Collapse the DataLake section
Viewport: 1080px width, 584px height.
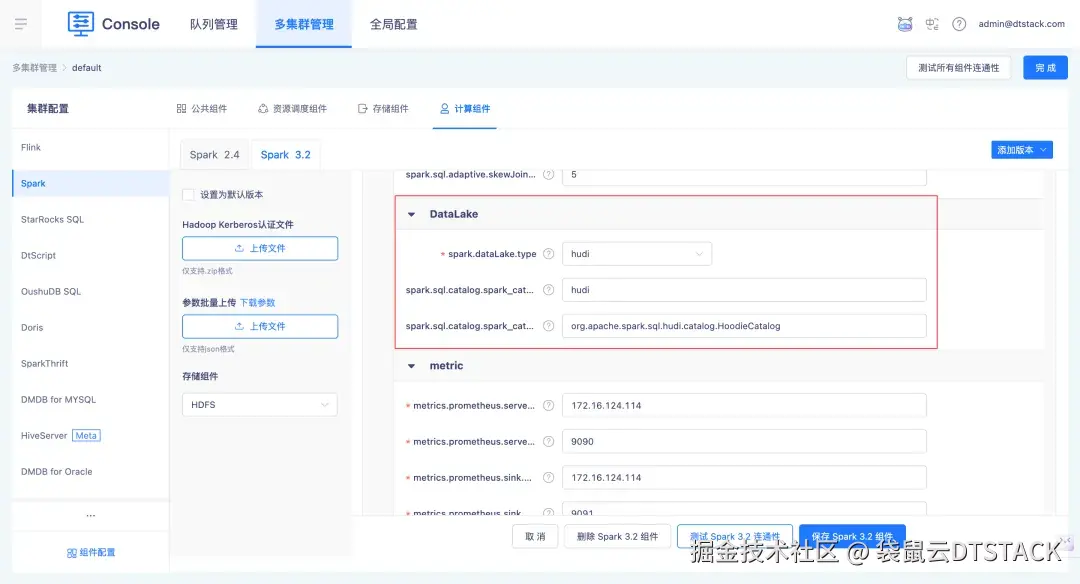point(410,213)
